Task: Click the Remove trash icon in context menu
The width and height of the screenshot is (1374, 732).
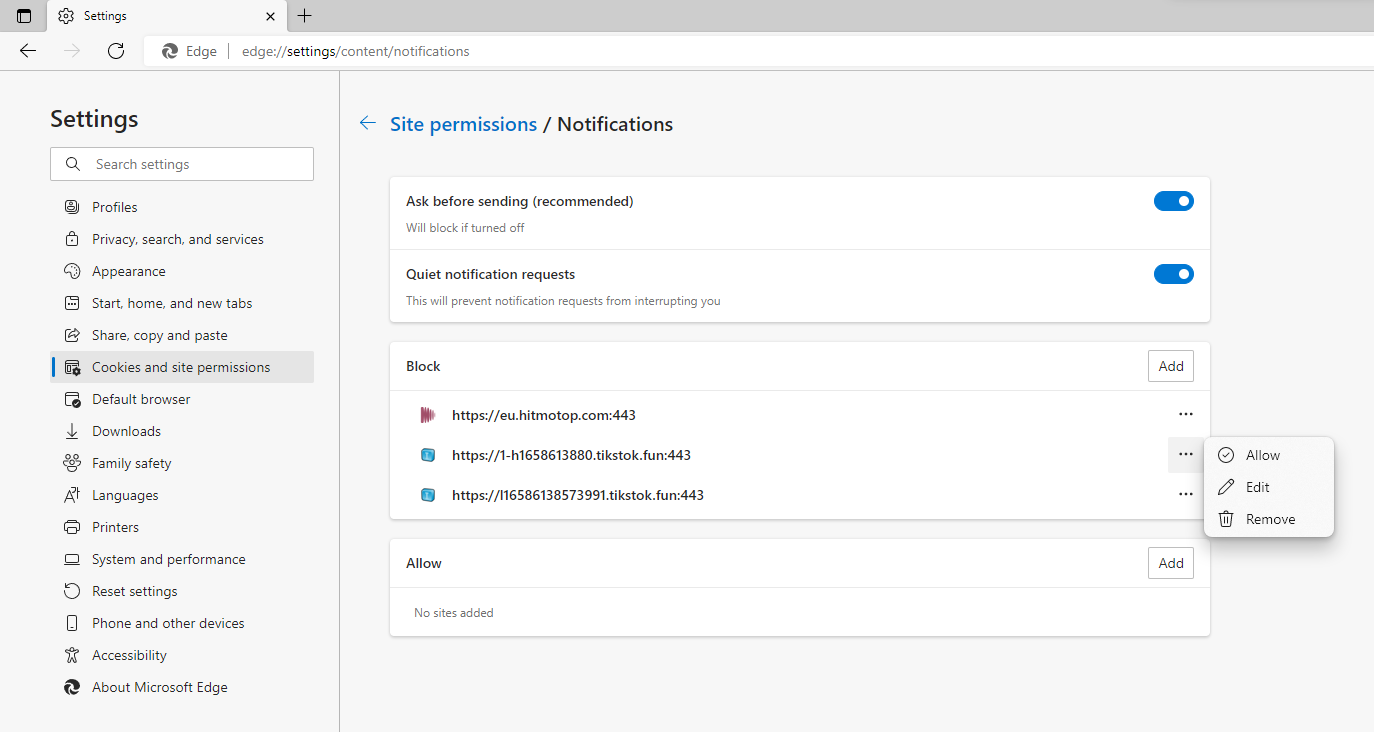Action: 1225,518
